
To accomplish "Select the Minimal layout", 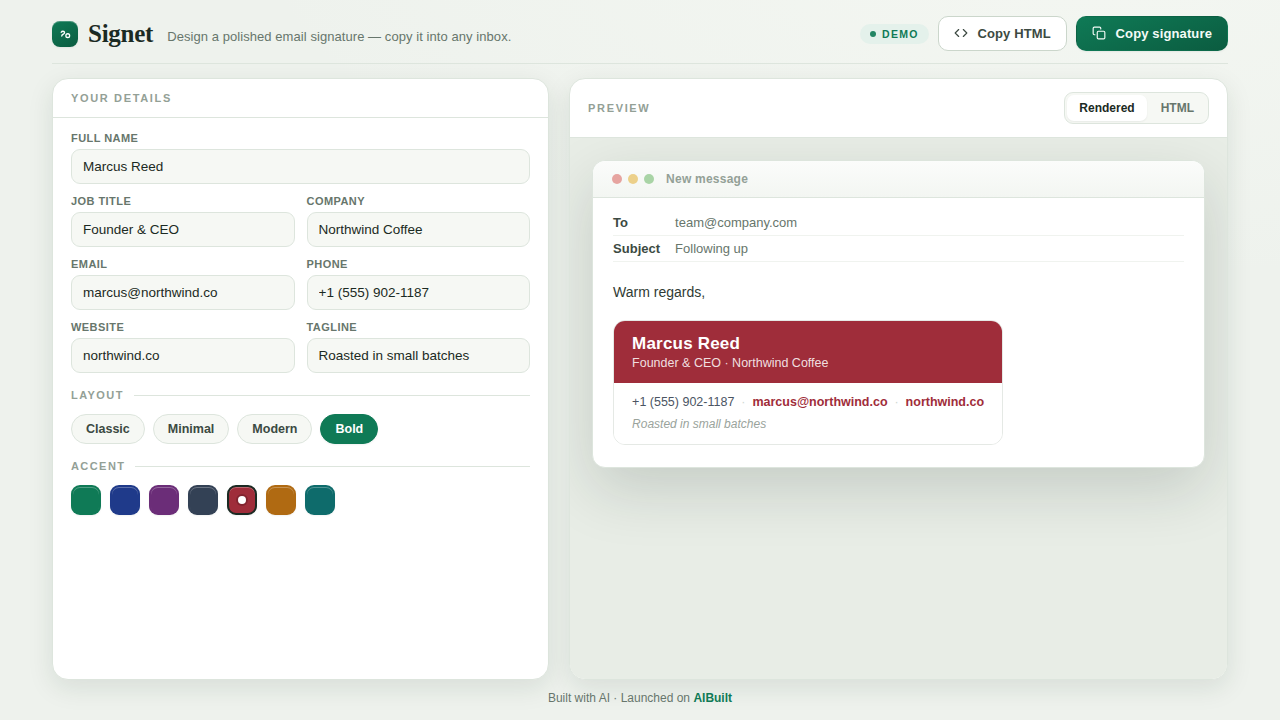I will (191, 429).
